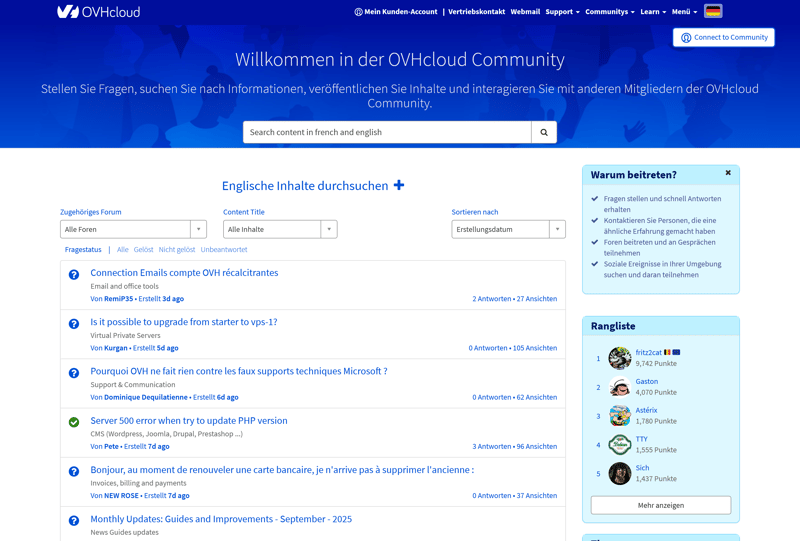
Task: Click into the search content field
Action: pos(387,132)
